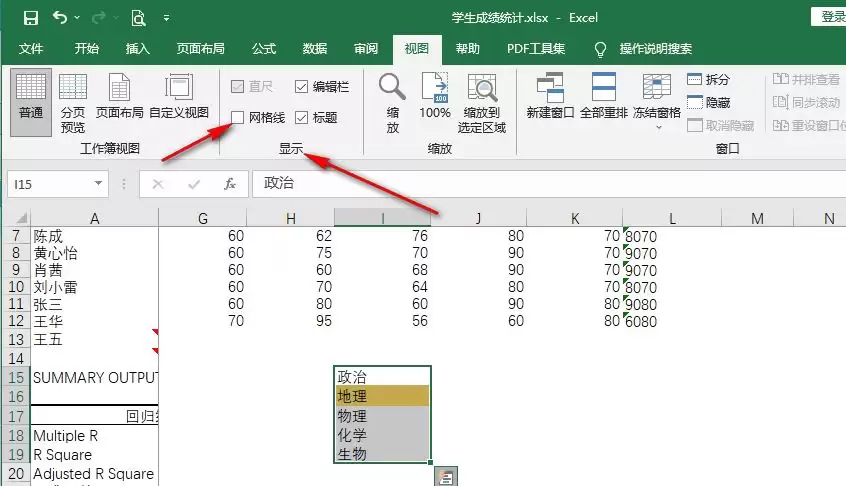This screenshot has height=486, width=846.
Task: Open Print Preview from quick access toolbar
Action: (138, 18)
